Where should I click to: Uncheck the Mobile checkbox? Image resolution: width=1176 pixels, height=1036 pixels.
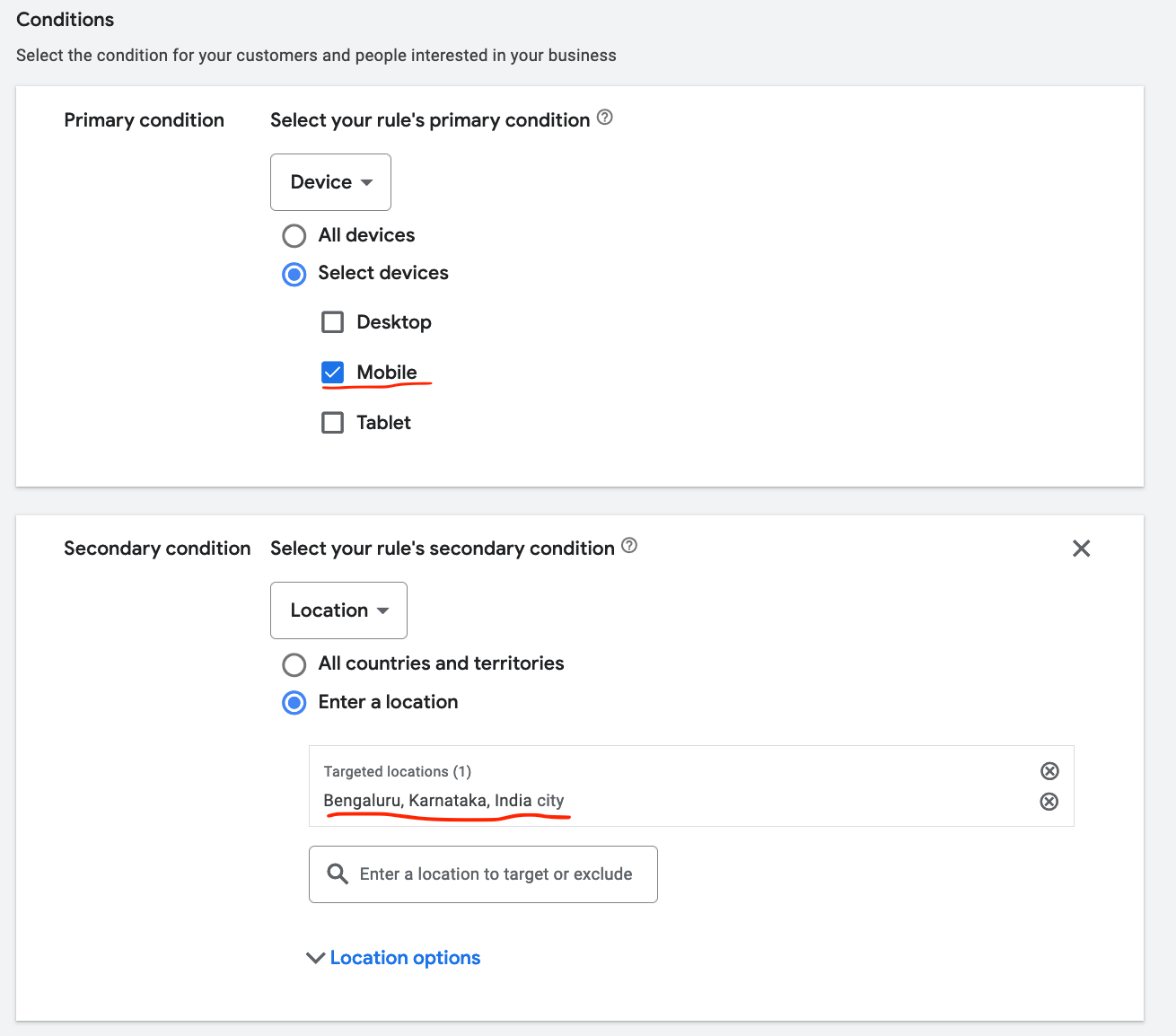click(x=333, y=373)
